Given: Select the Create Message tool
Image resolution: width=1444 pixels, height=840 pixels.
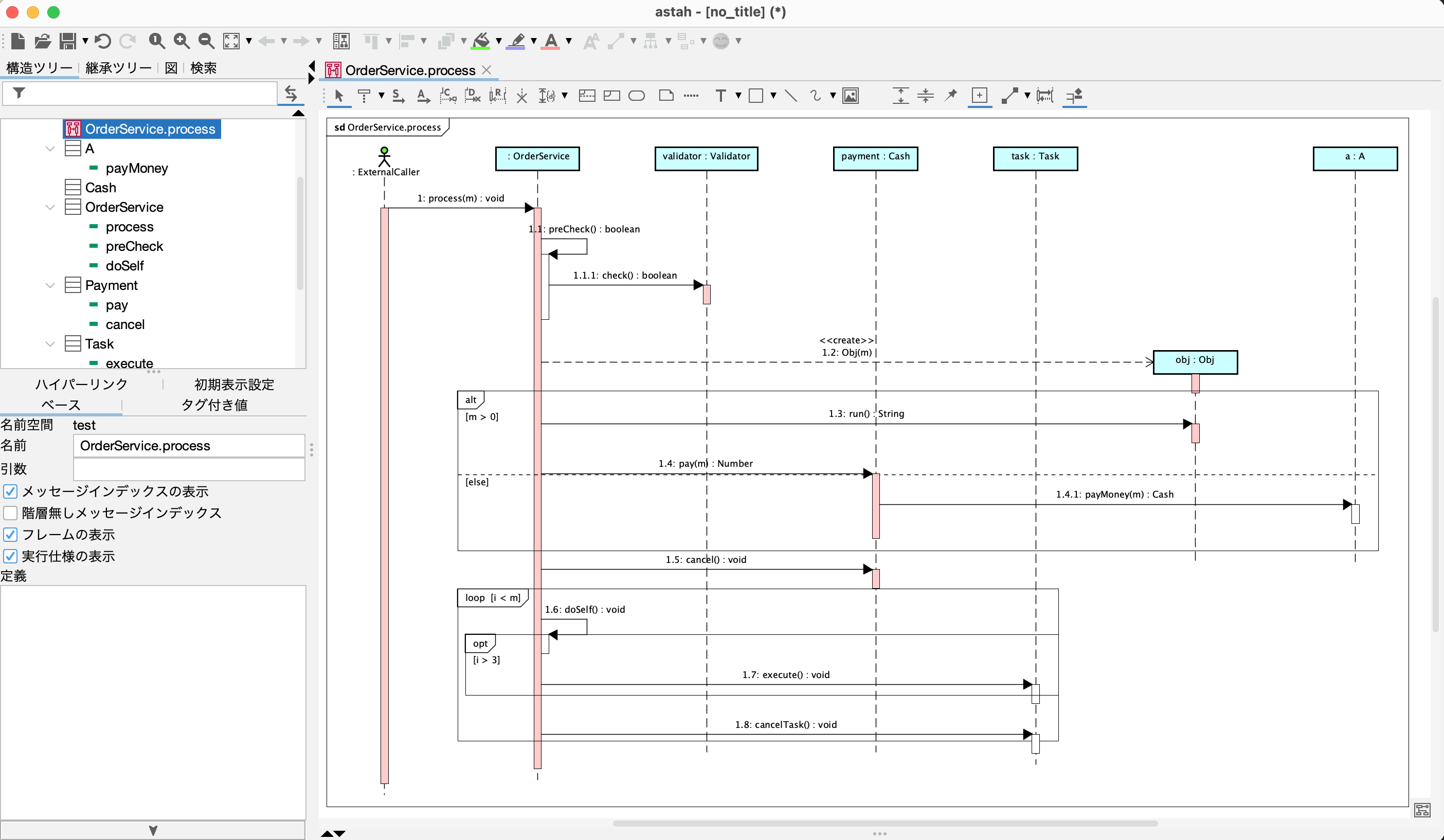Looking at the screenshot, I should [x=447, y=96].
